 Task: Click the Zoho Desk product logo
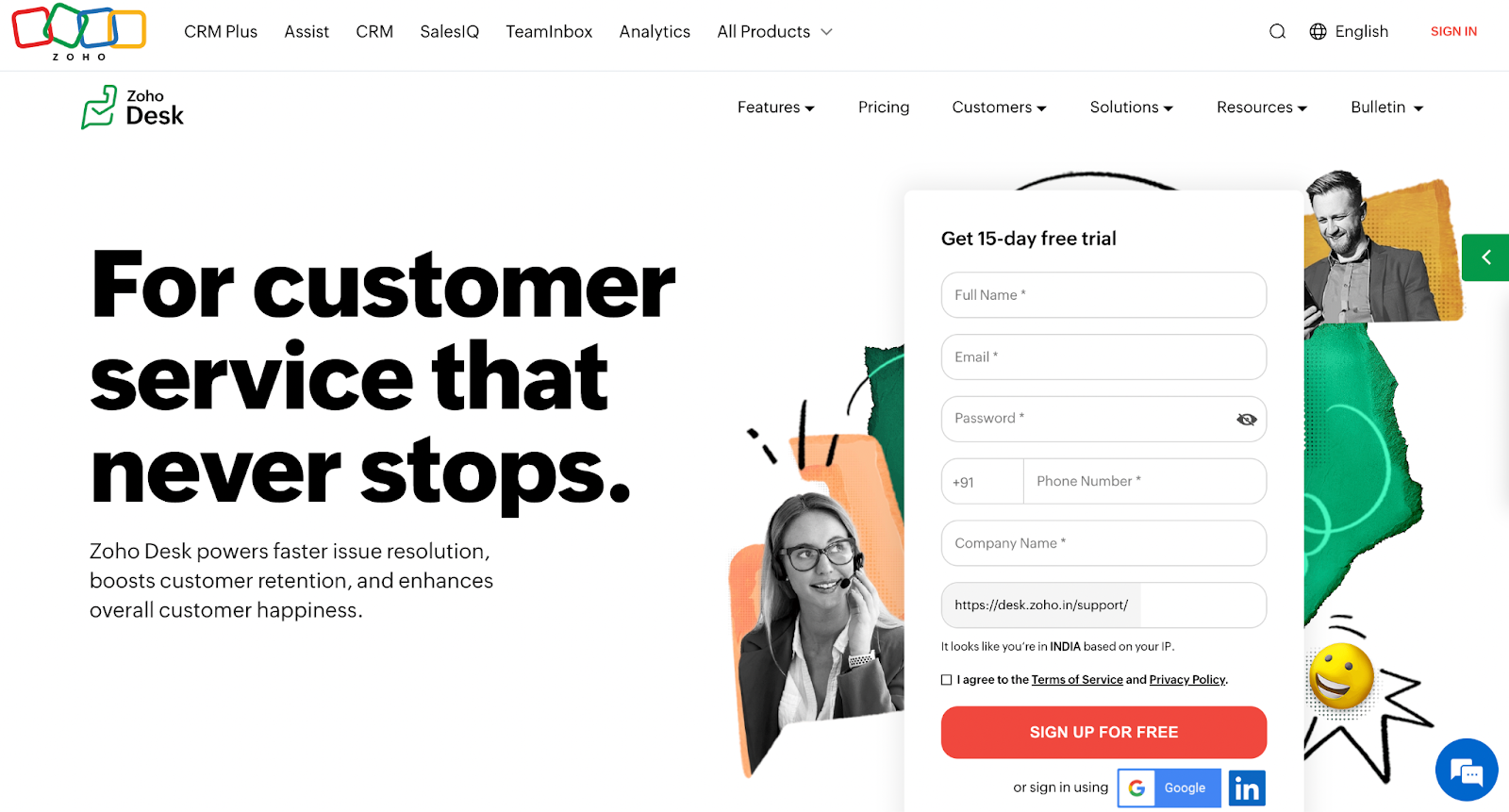[x=132, y=108]
